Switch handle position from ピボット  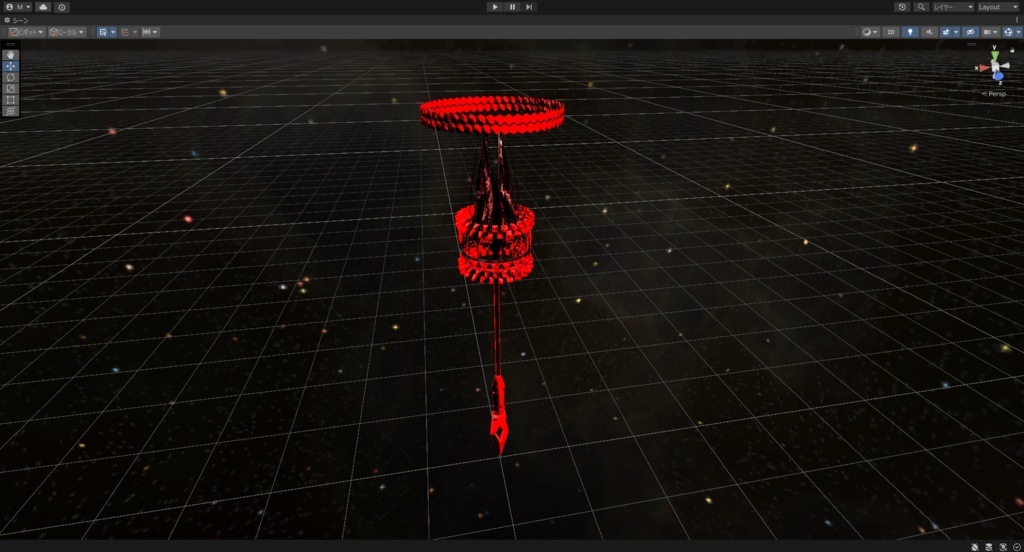pyautogui.click(x=26, y=32)
